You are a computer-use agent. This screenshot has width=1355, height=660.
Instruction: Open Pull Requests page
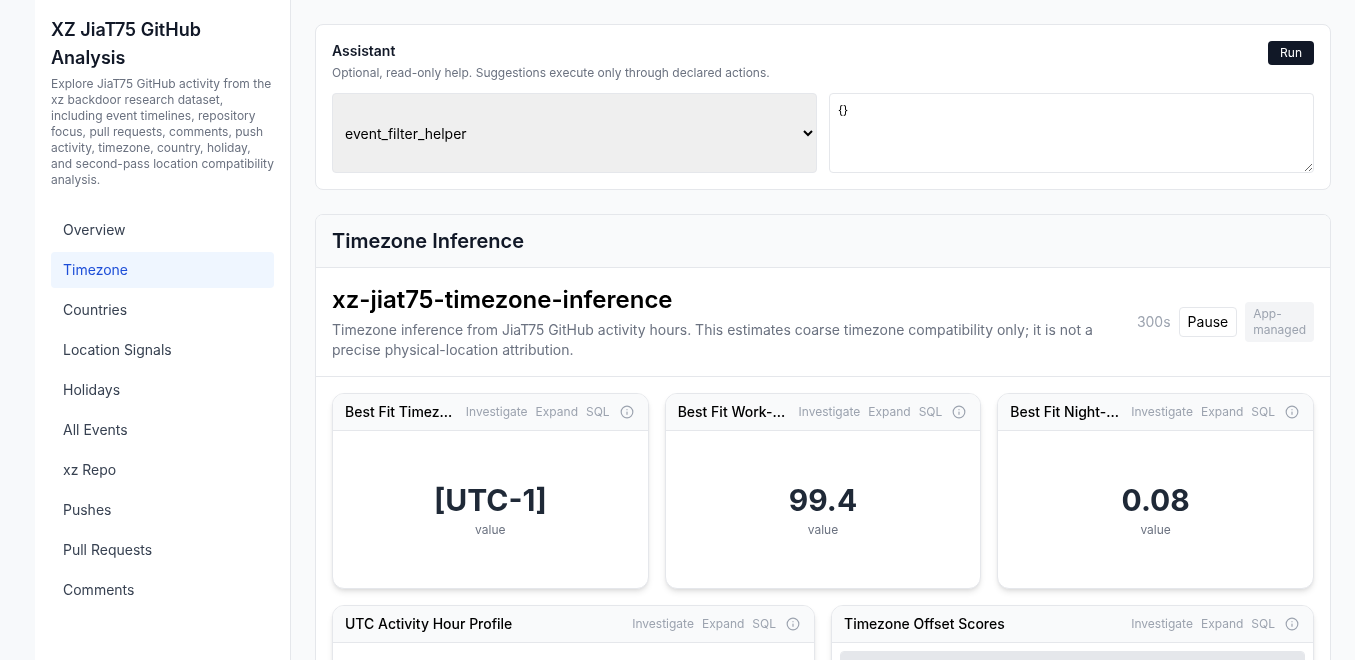[162, 550]
